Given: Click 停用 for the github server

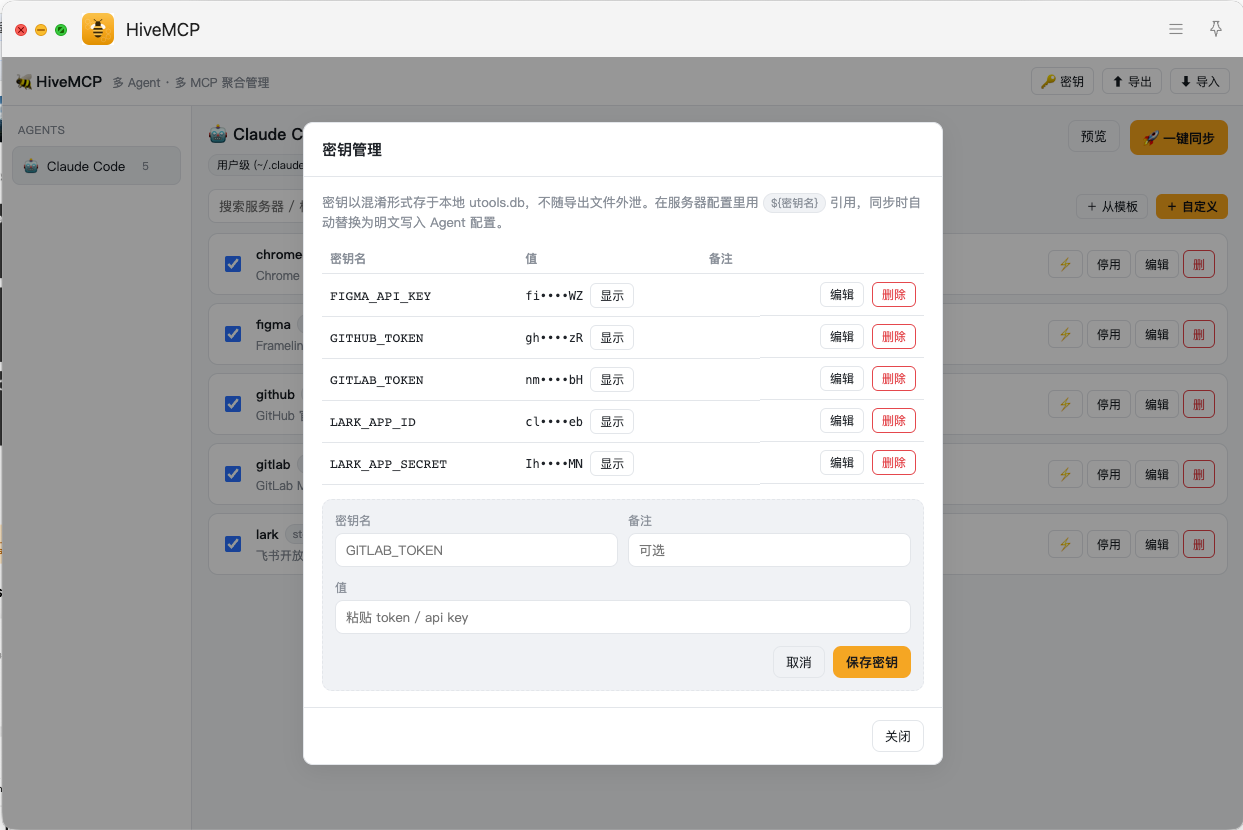Looking at the screenshot, I should 1109,404.
